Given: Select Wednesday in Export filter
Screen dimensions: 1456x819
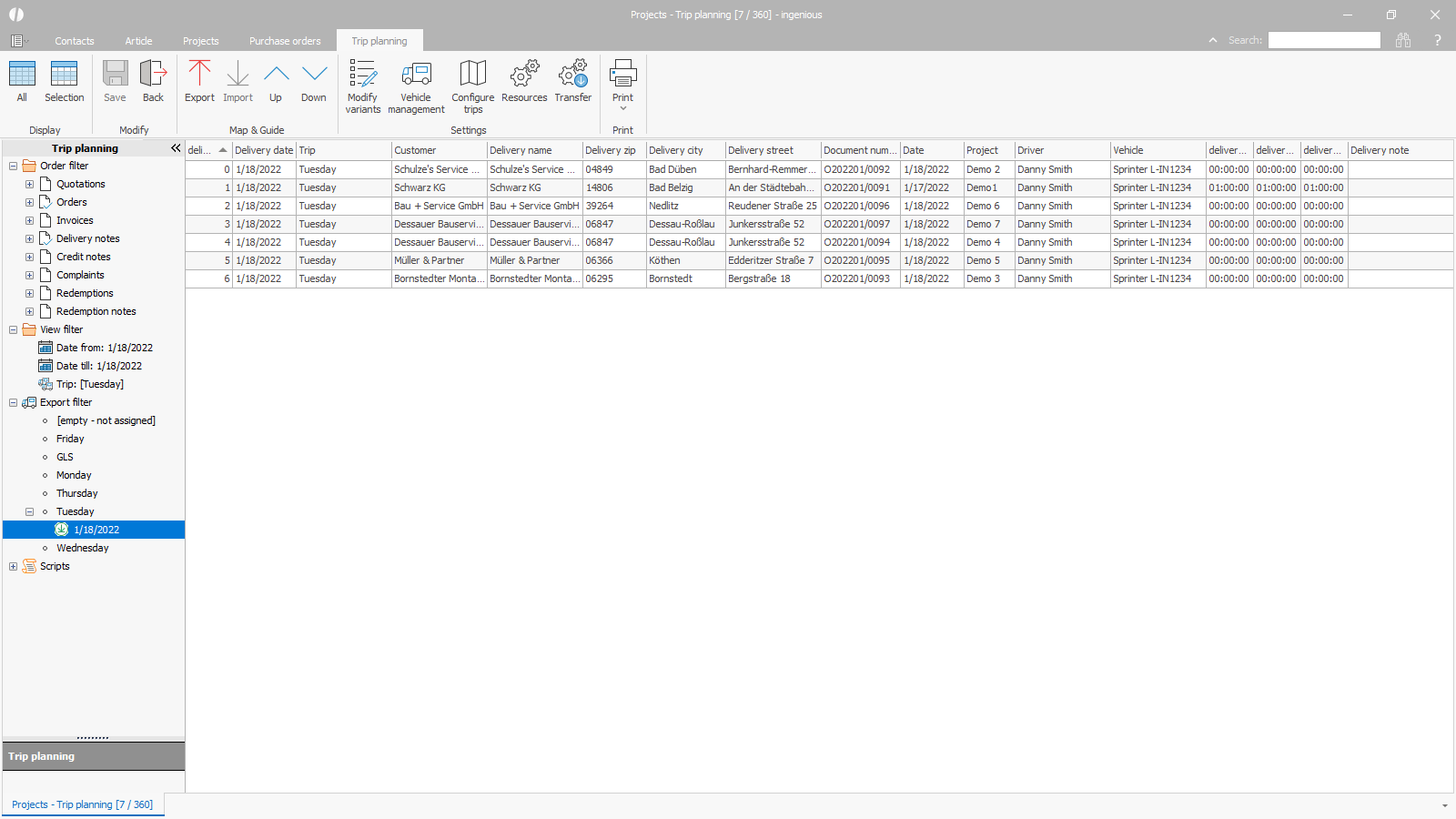Looking at the screenshot, I should [82, 548].
